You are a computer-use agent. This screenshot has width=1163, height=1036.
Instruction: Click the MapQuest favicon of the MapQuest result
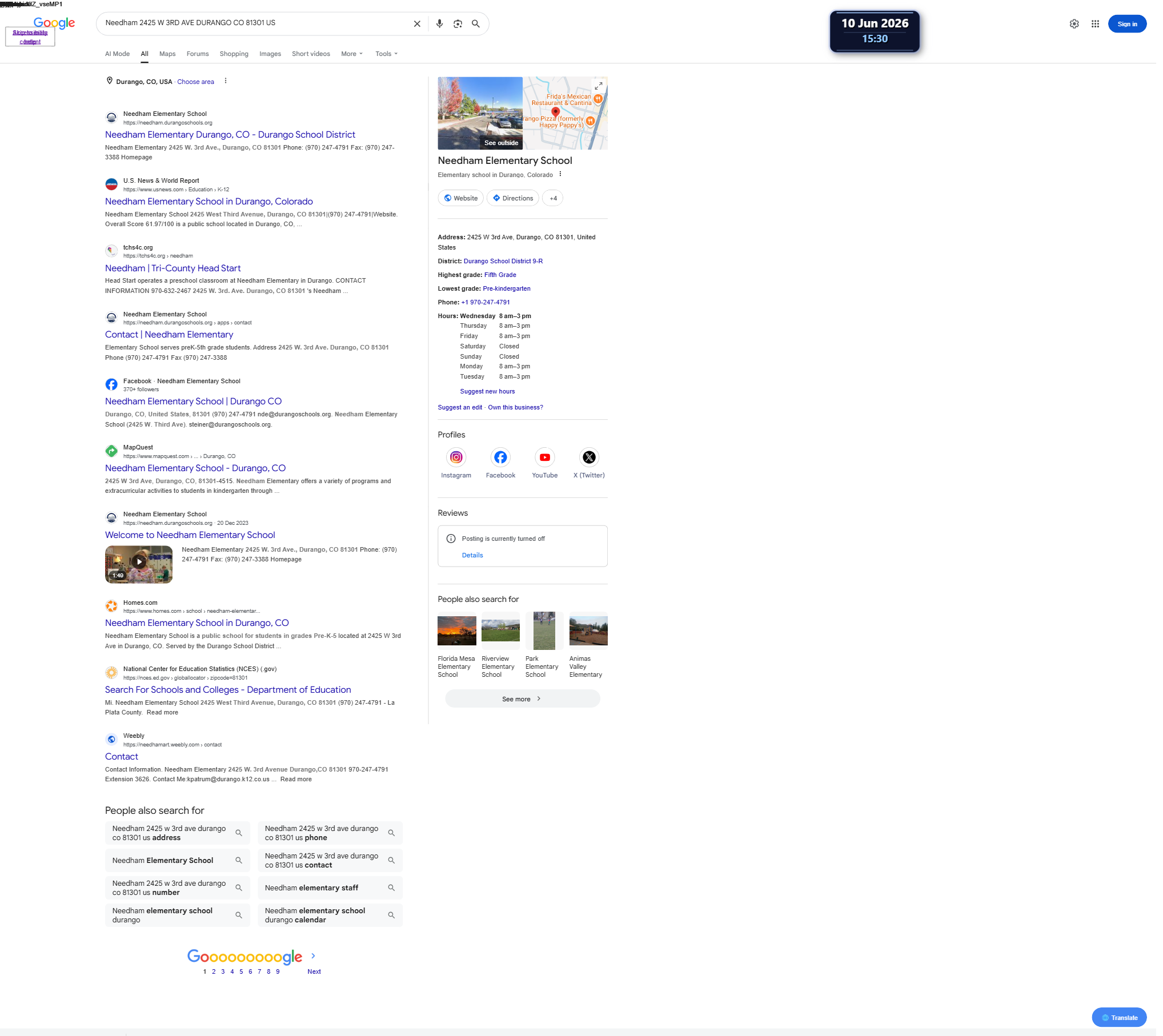(x=111, y=451)
